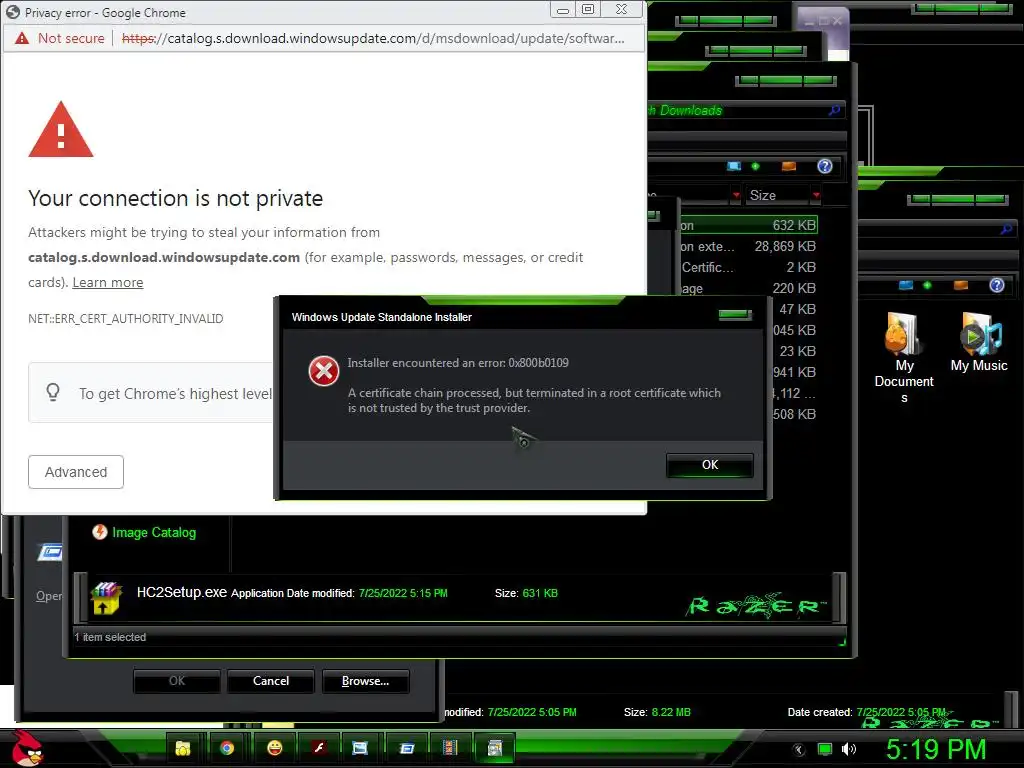Select the file row showing 28,869 KB
1024x768 pixels.
748,246
